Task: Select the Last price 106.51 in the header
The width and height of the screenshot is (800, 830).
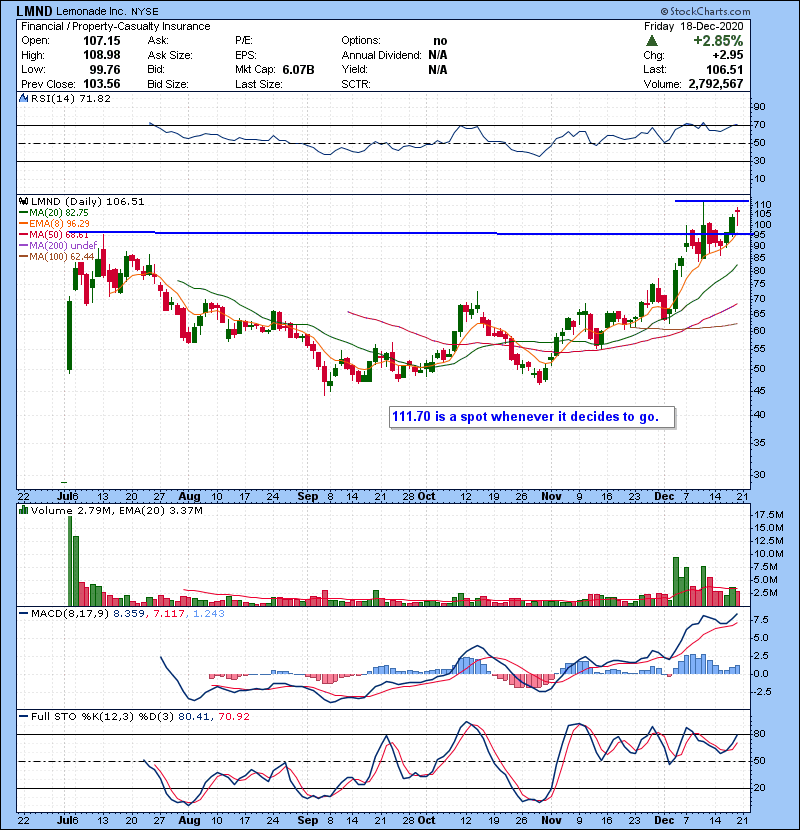Action: coord(724,70)
